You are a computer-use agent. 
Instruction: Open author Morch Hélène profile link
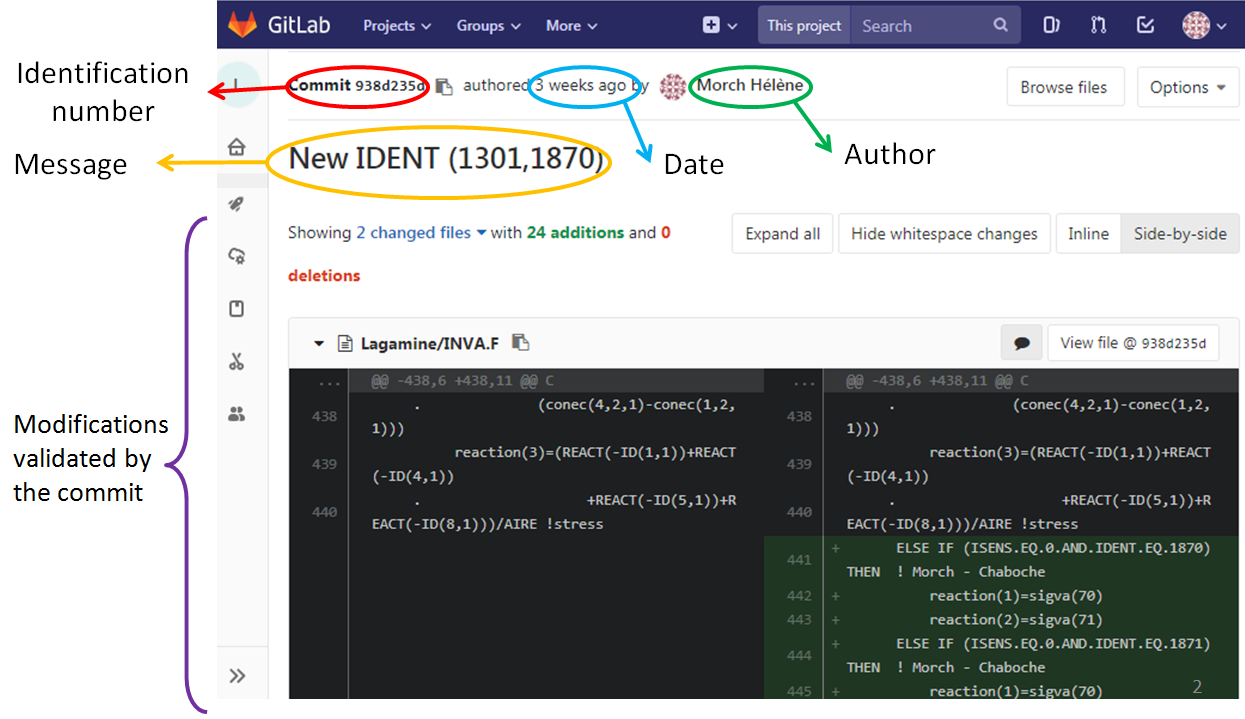pyautogui.click(x=751, y=87)
